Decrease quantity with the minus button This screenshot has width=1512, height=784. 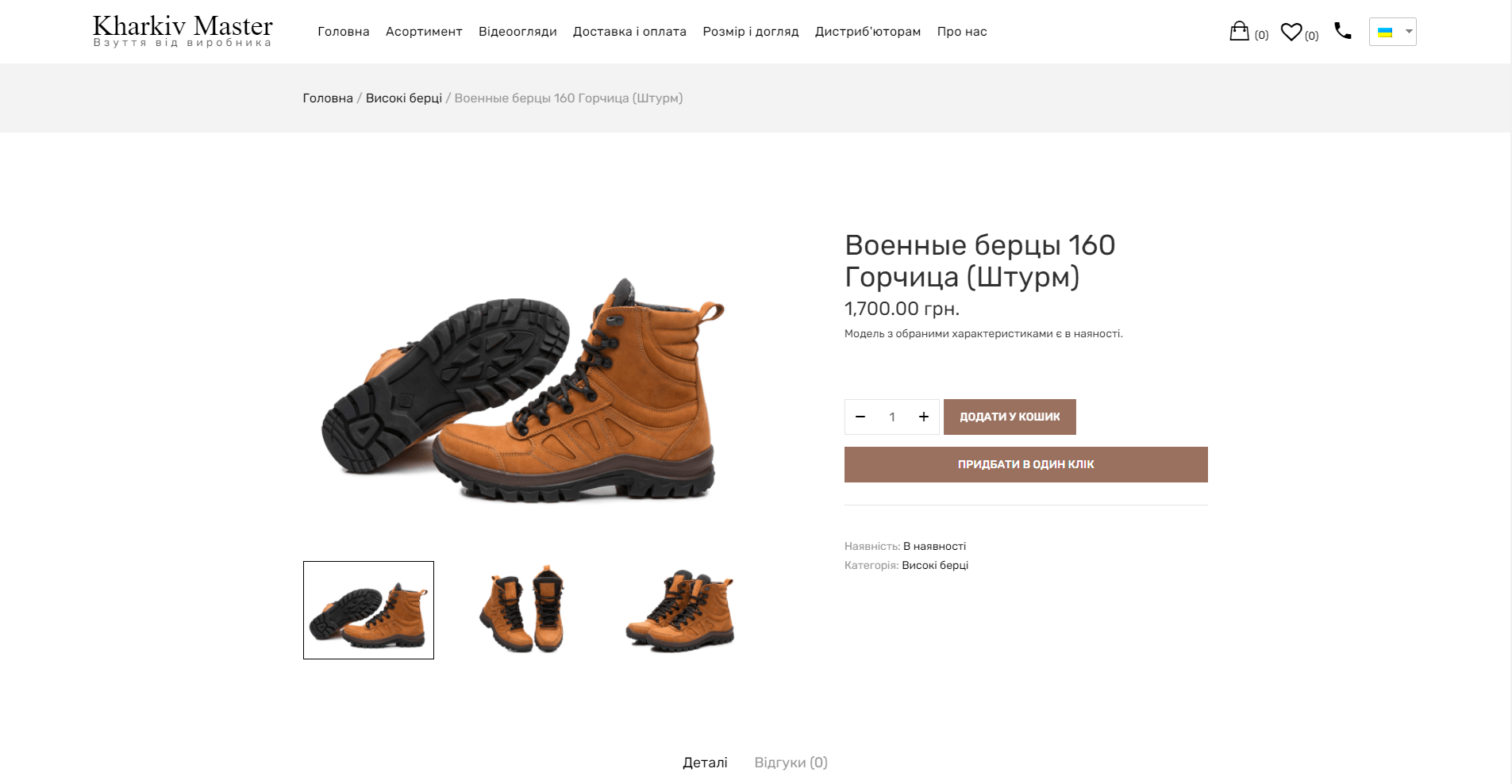click(860, 417)
